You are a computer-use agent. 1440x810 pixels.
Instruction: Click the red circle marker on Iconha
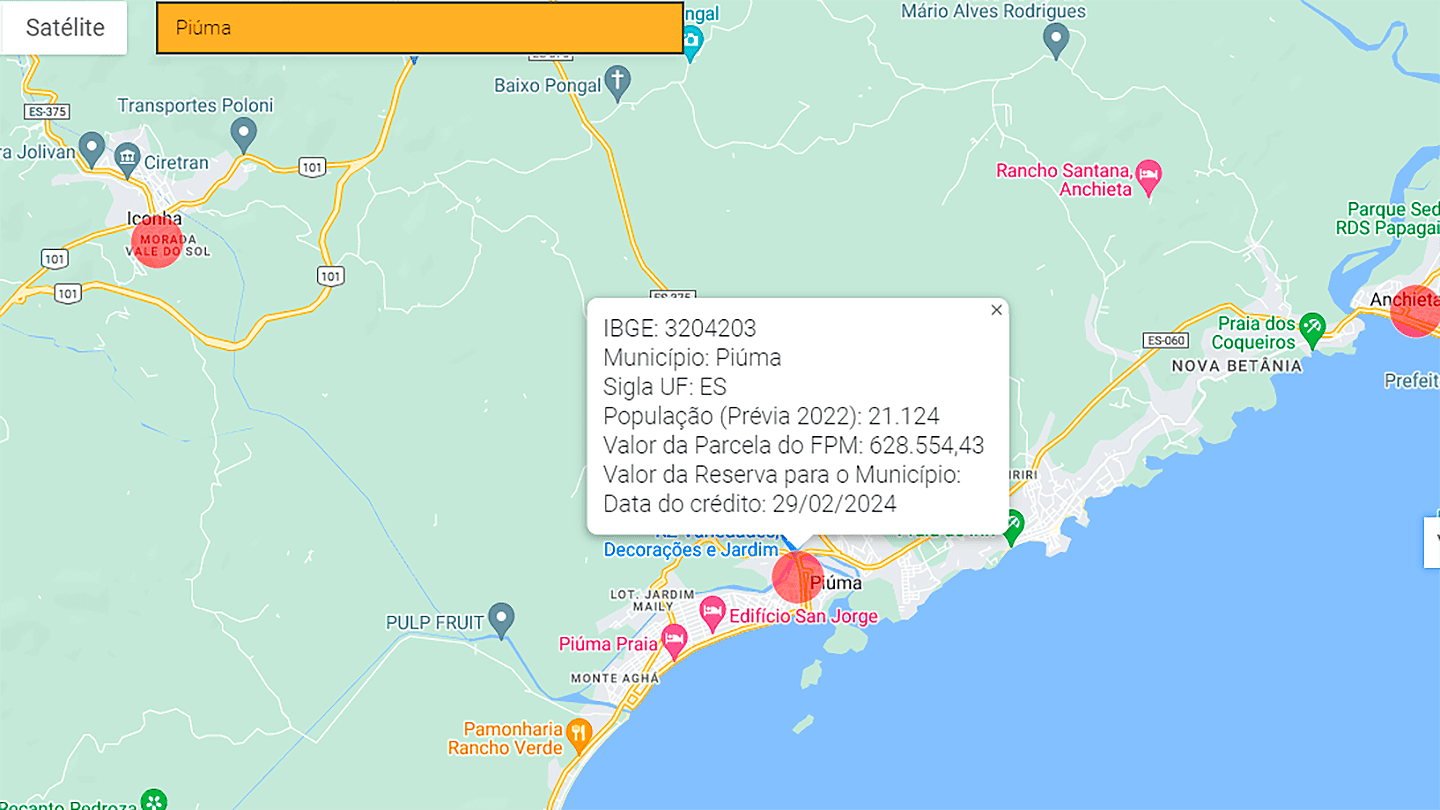157,242
